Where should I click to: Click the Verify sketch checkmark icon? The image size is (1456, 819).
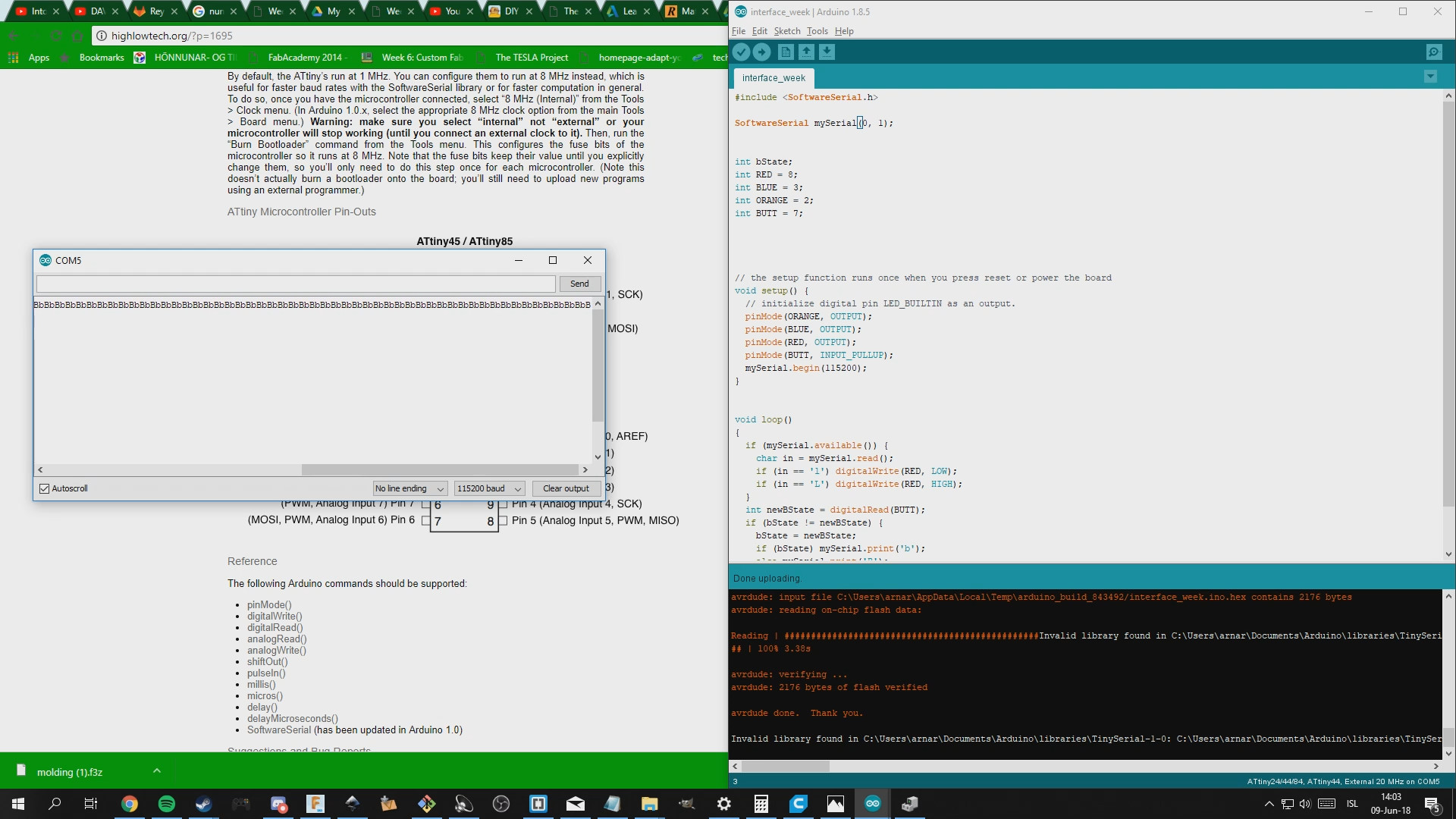coord(741,52)
